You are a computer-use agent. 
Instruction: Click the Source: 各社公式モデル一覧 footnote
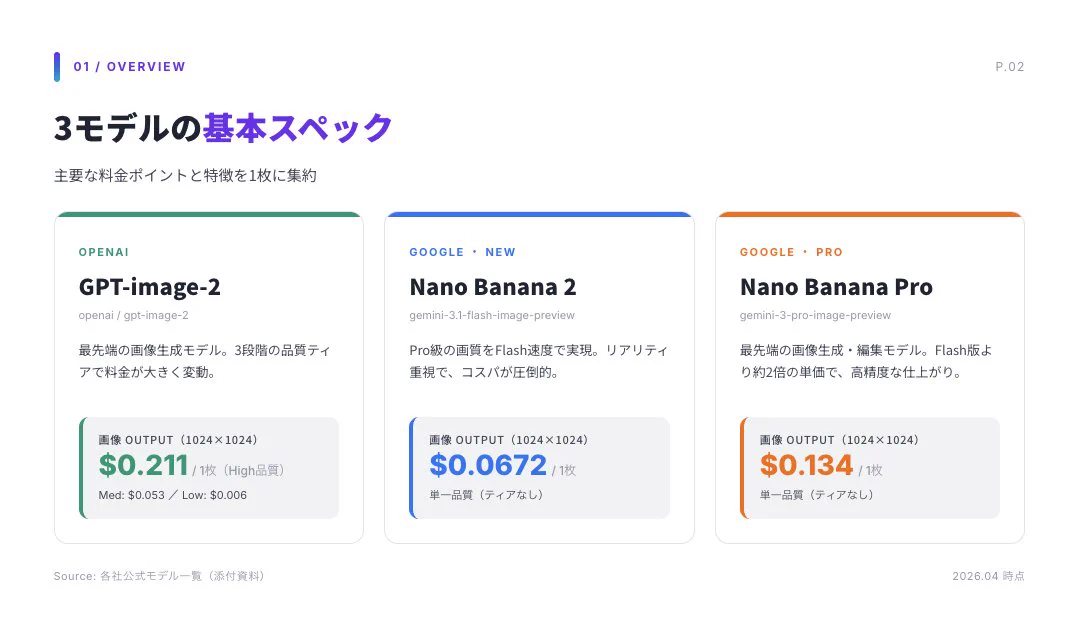coord(159,576)
